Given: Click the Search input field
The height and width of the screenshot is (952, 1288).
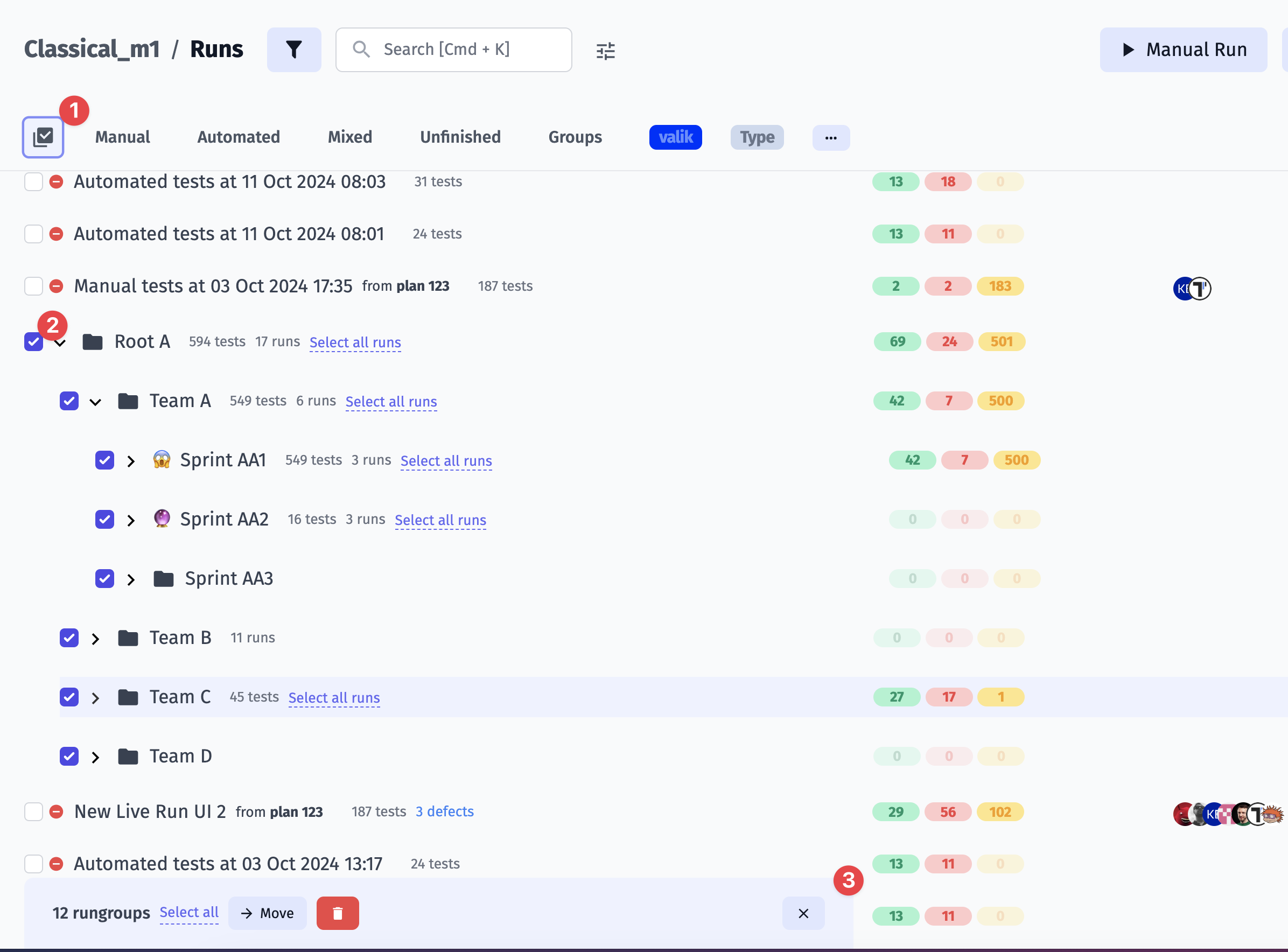Looking at the screenshot, I should point(453,49).
